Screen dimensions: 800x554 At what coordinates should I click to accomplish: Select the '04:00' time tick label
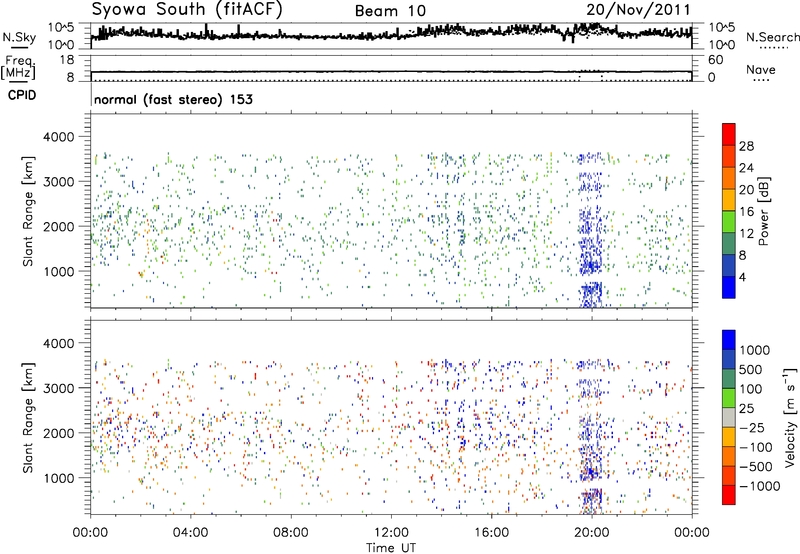[x=190, y=533]
